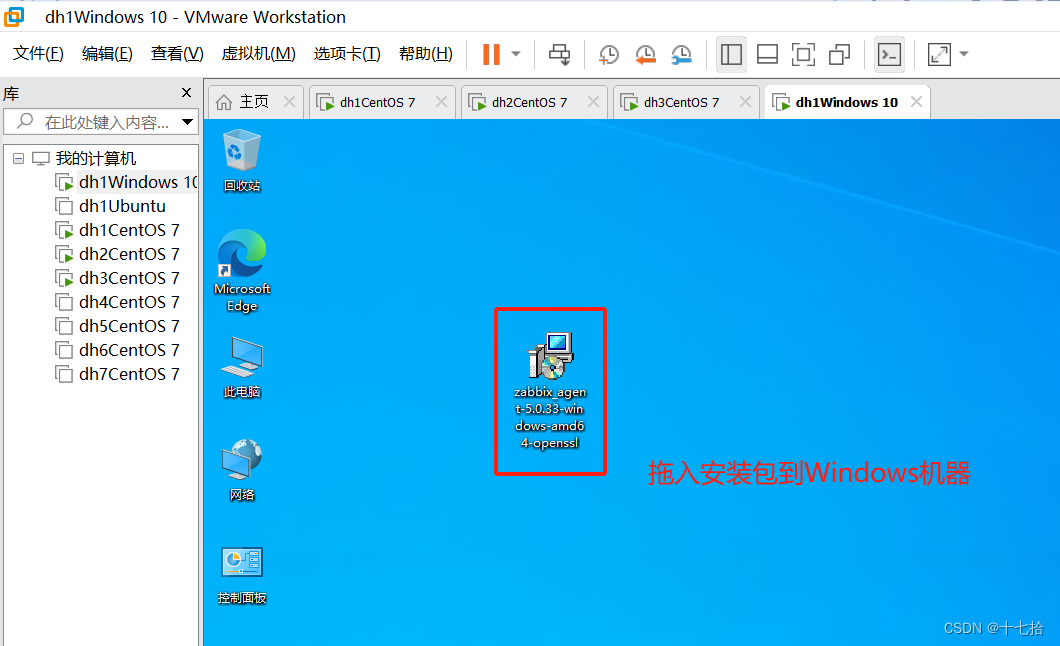Image resolution: width=1060 pixels, height=646 pixels.
Task: Select dh3CentOS 7 in library tree
Action: coord(129,278)
